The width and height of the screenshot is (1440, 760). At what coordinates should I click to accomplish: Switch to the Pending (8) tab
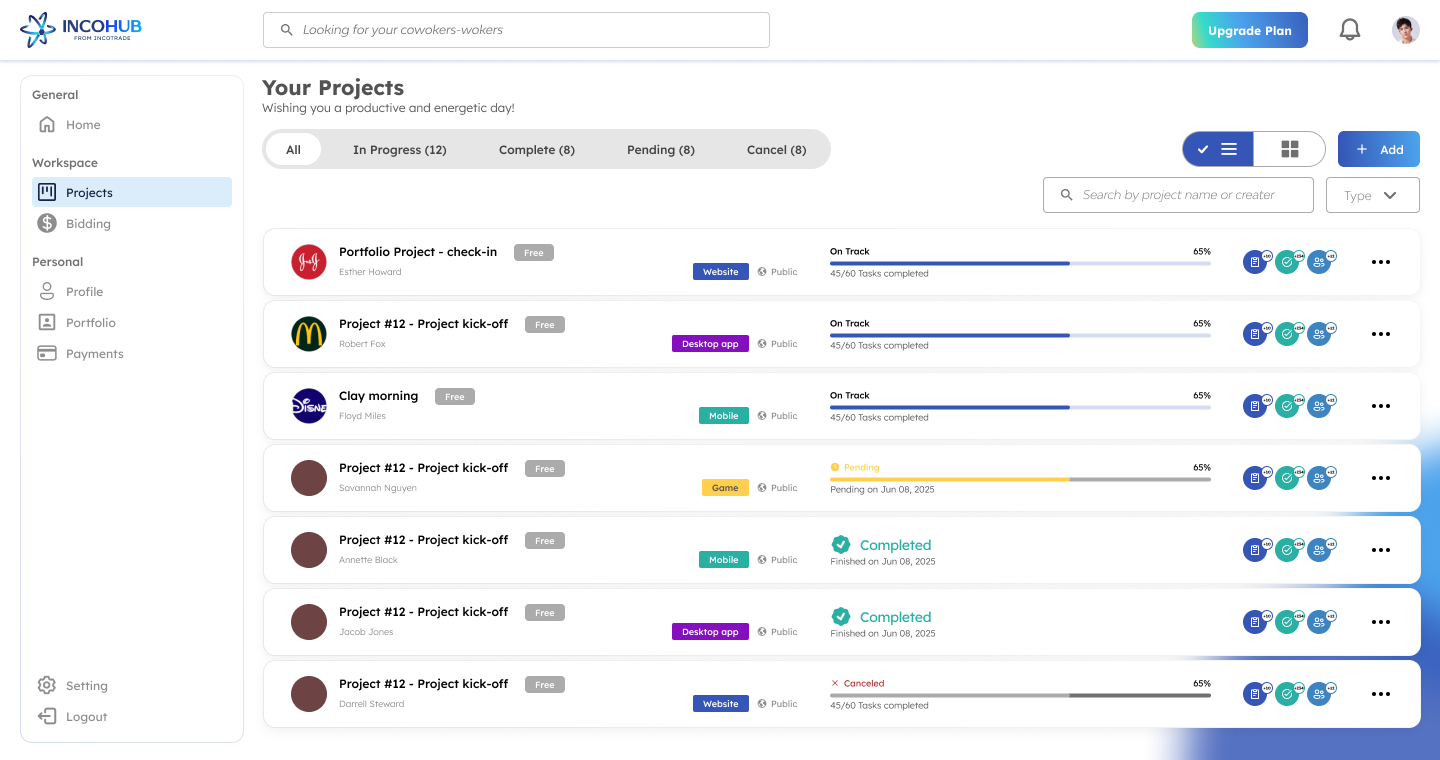[x=661, y=149]
